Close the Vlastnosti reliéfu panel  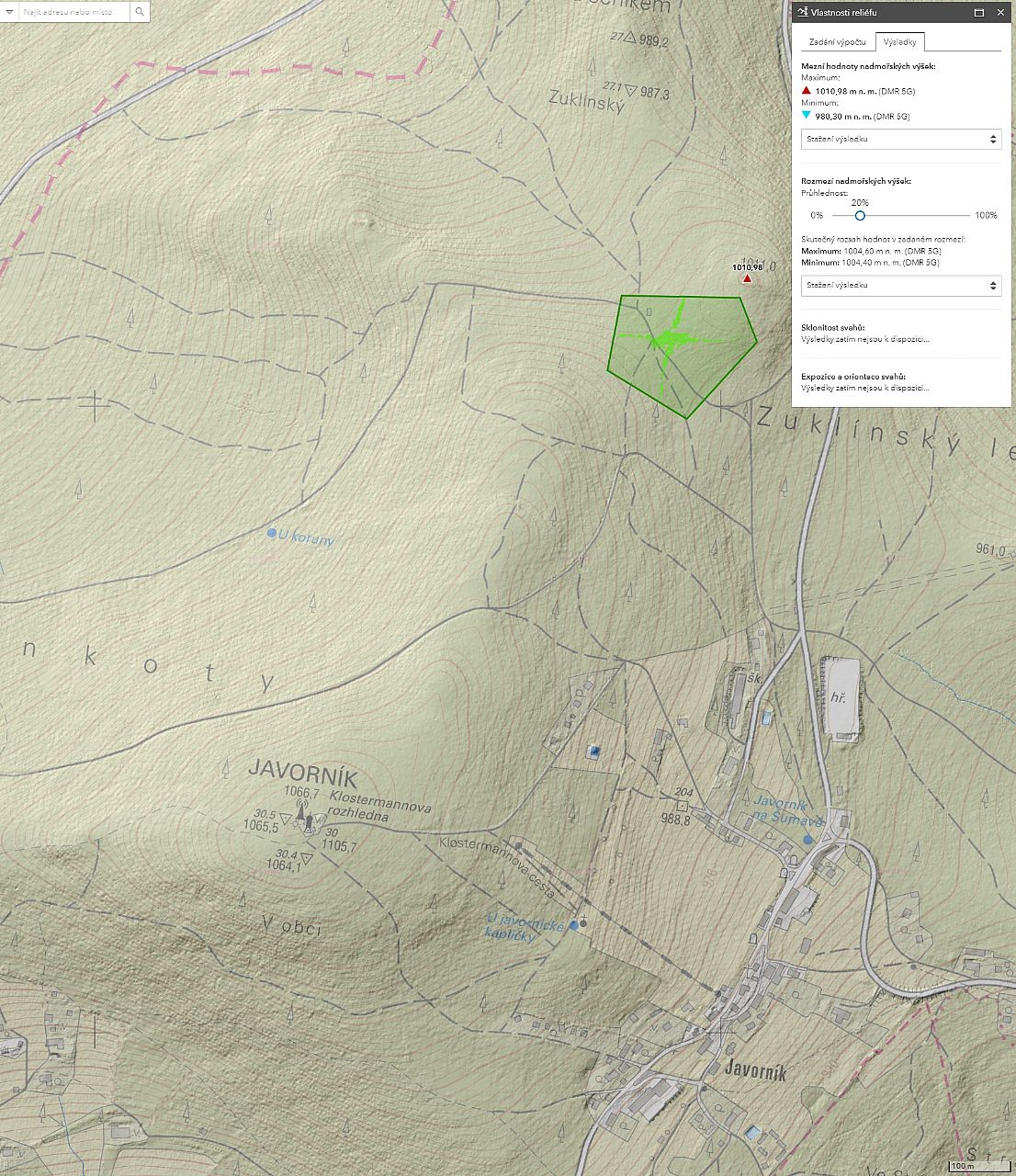click(1000, 13)
